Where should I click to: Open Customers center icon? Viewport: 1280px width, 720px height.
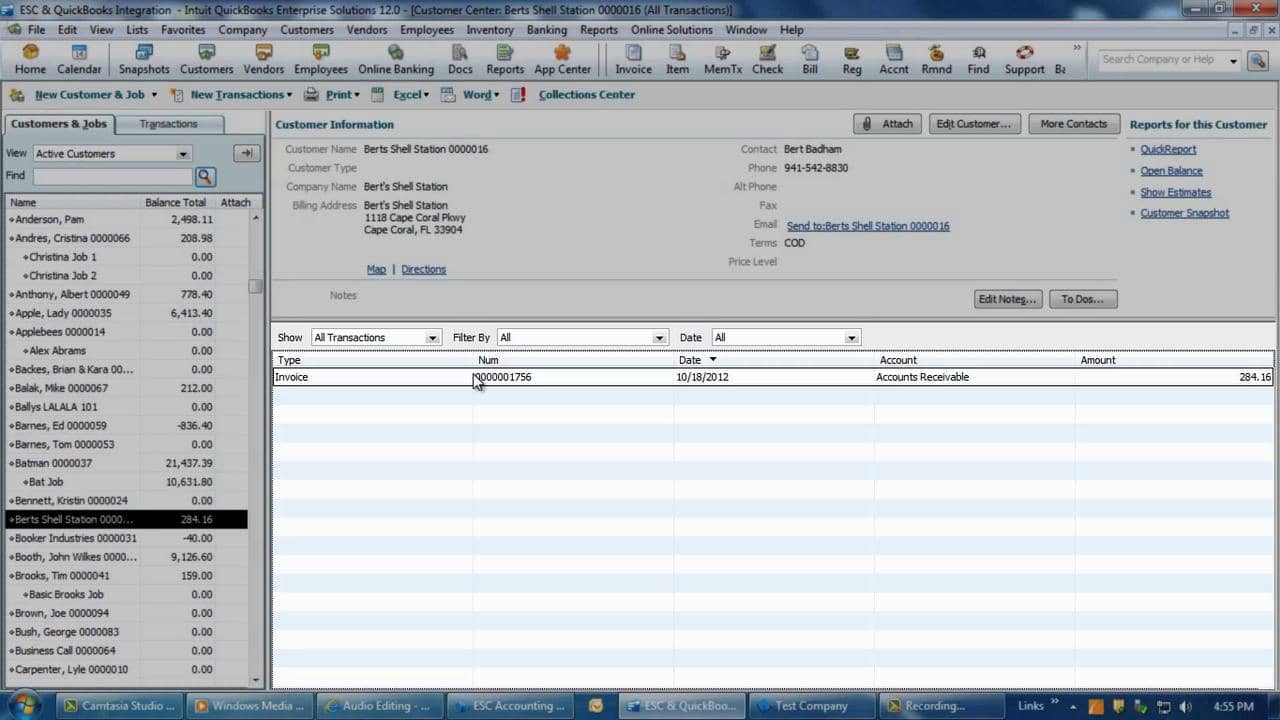point(206,59)
